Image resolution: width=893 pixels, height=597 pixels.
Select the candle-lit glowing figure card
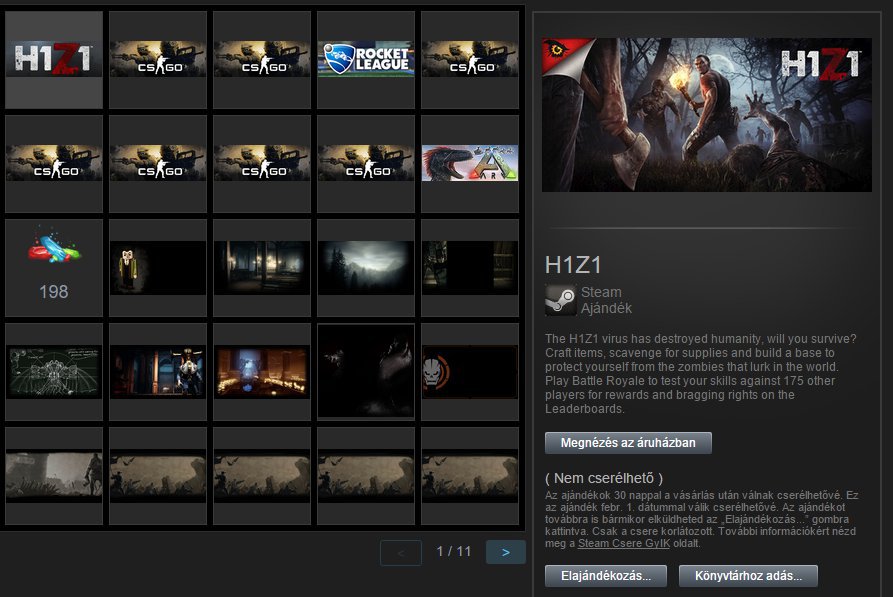pyautogui.click(x=262, y=372)
